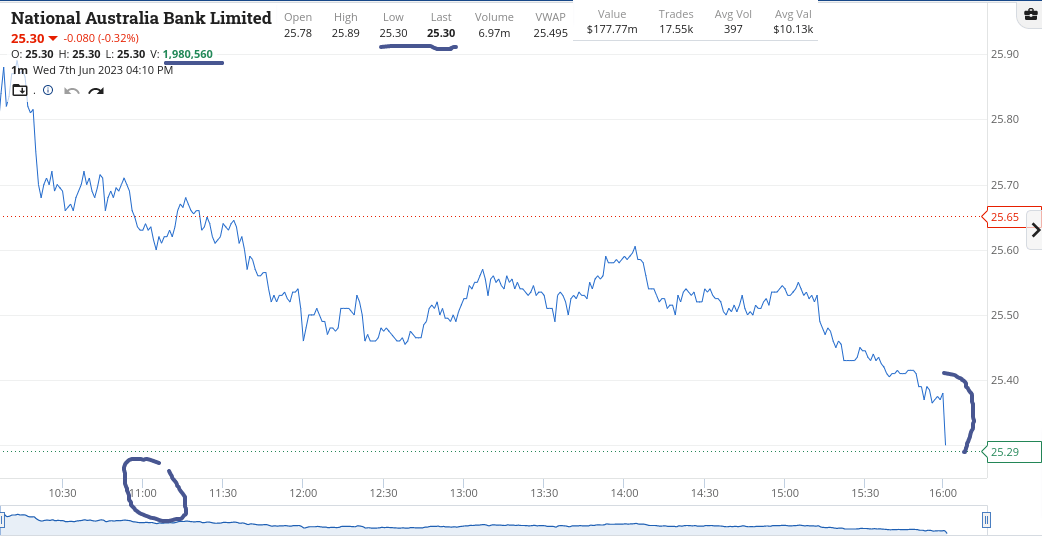
Task: Click the 12:00 time axis label
Action: pos(303,494)
